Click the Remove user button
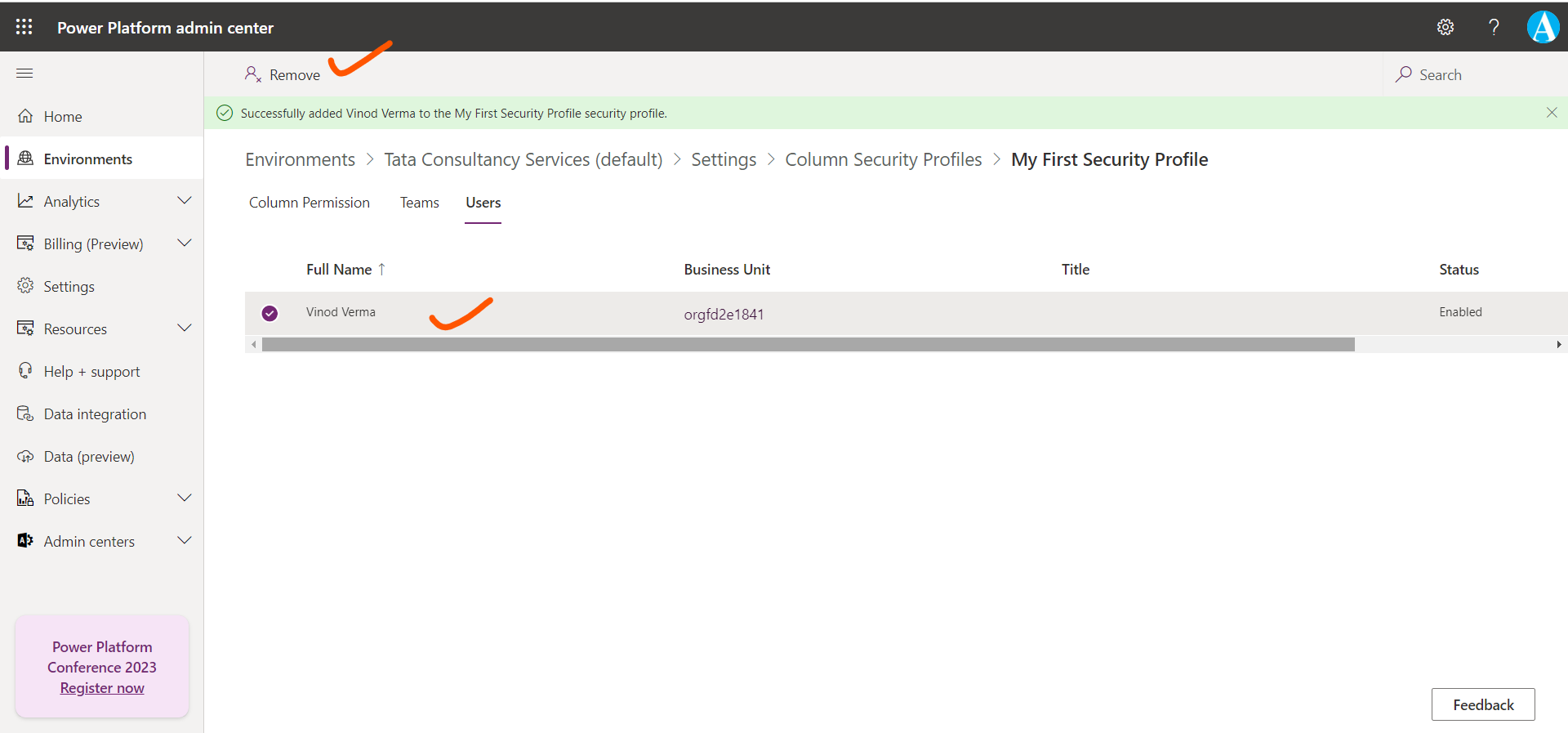This screenshot has width=1568, height=733. click(283, 75)
